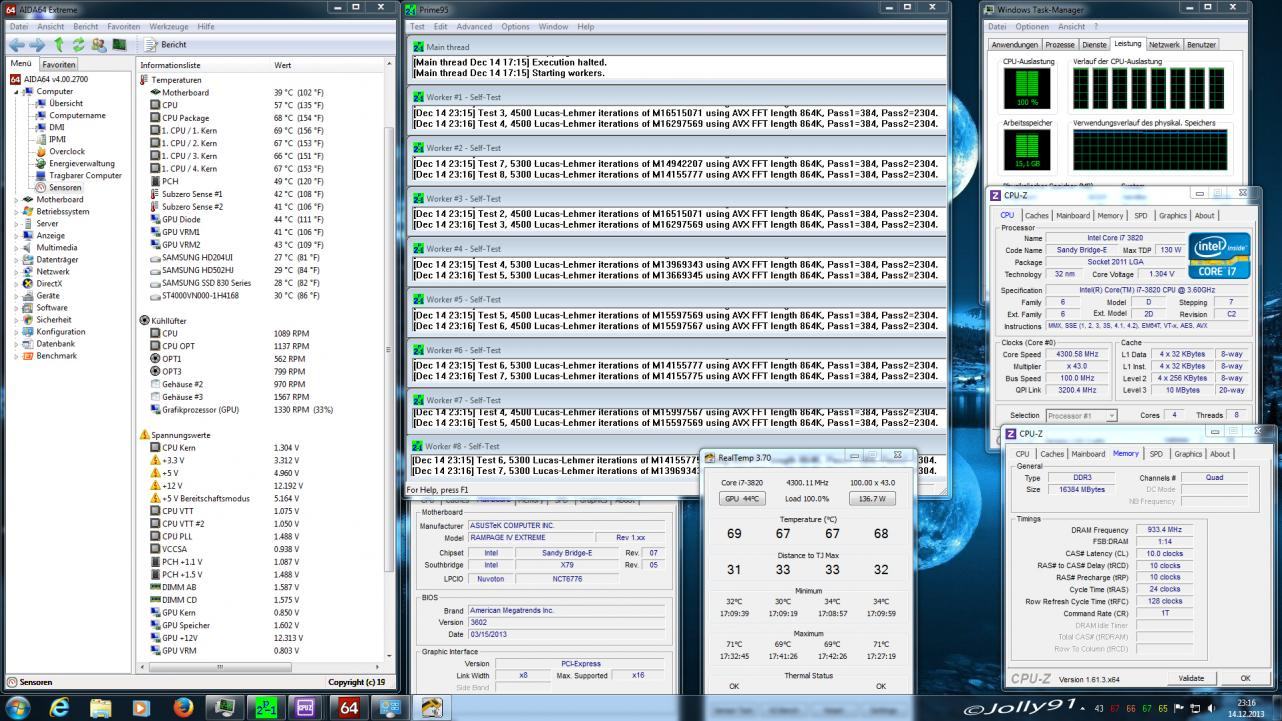Expand the Anzeige tree node
This screenshot has height=721, width=1282.
pos(16,235)
